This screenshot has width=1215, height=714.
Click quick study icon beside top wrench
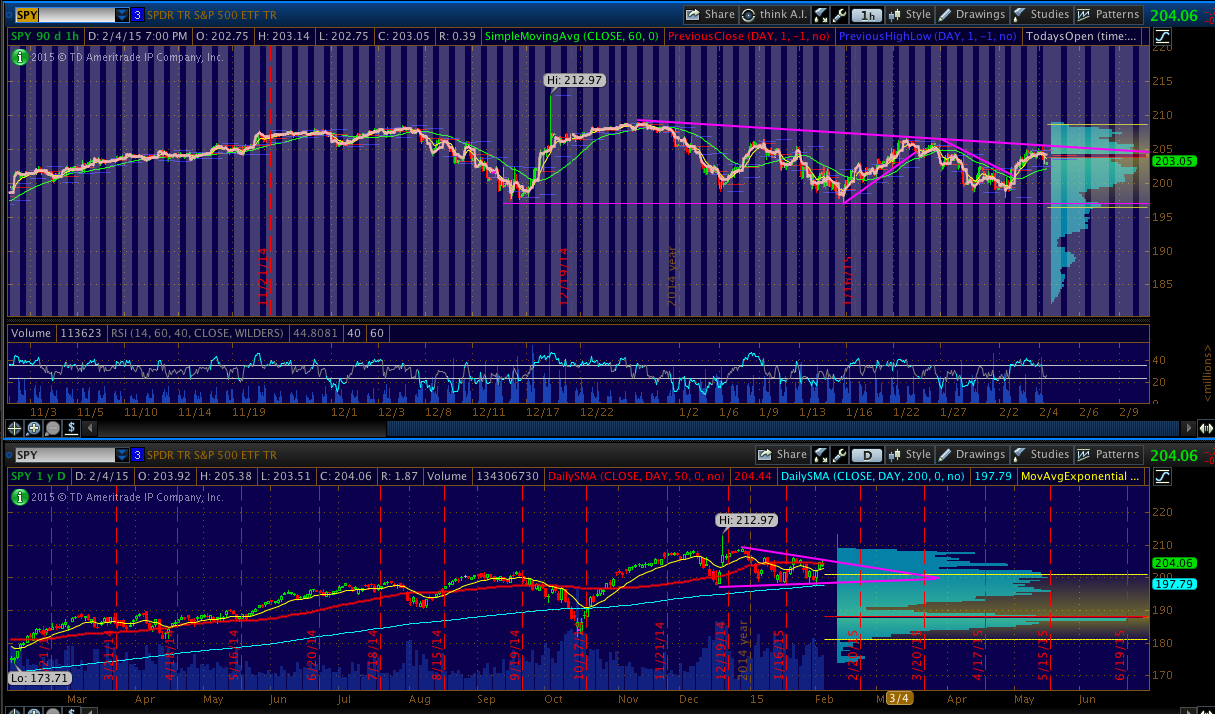click(821, 15)
